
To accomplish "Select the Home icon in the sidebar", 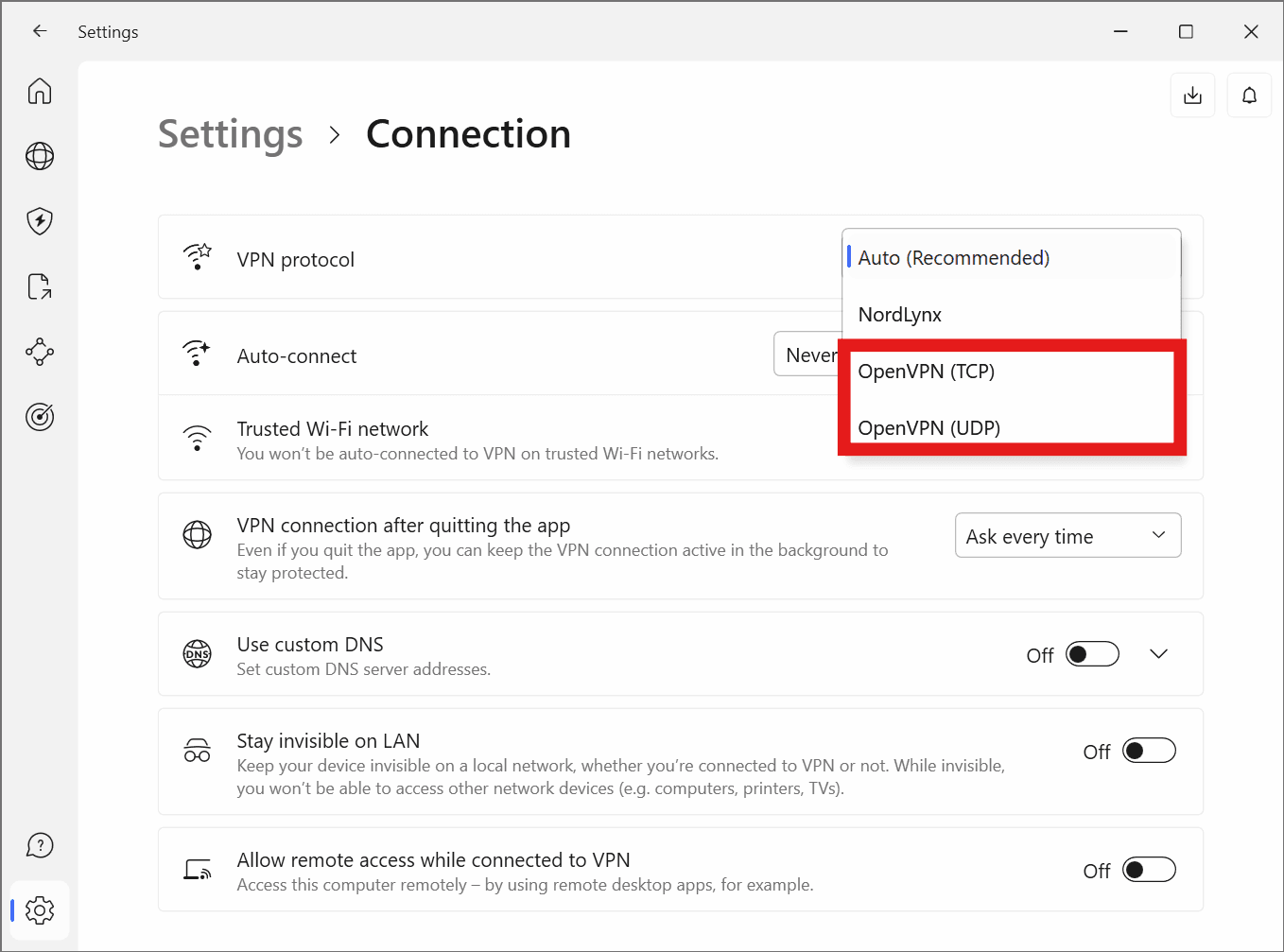I will pos(39,91).
